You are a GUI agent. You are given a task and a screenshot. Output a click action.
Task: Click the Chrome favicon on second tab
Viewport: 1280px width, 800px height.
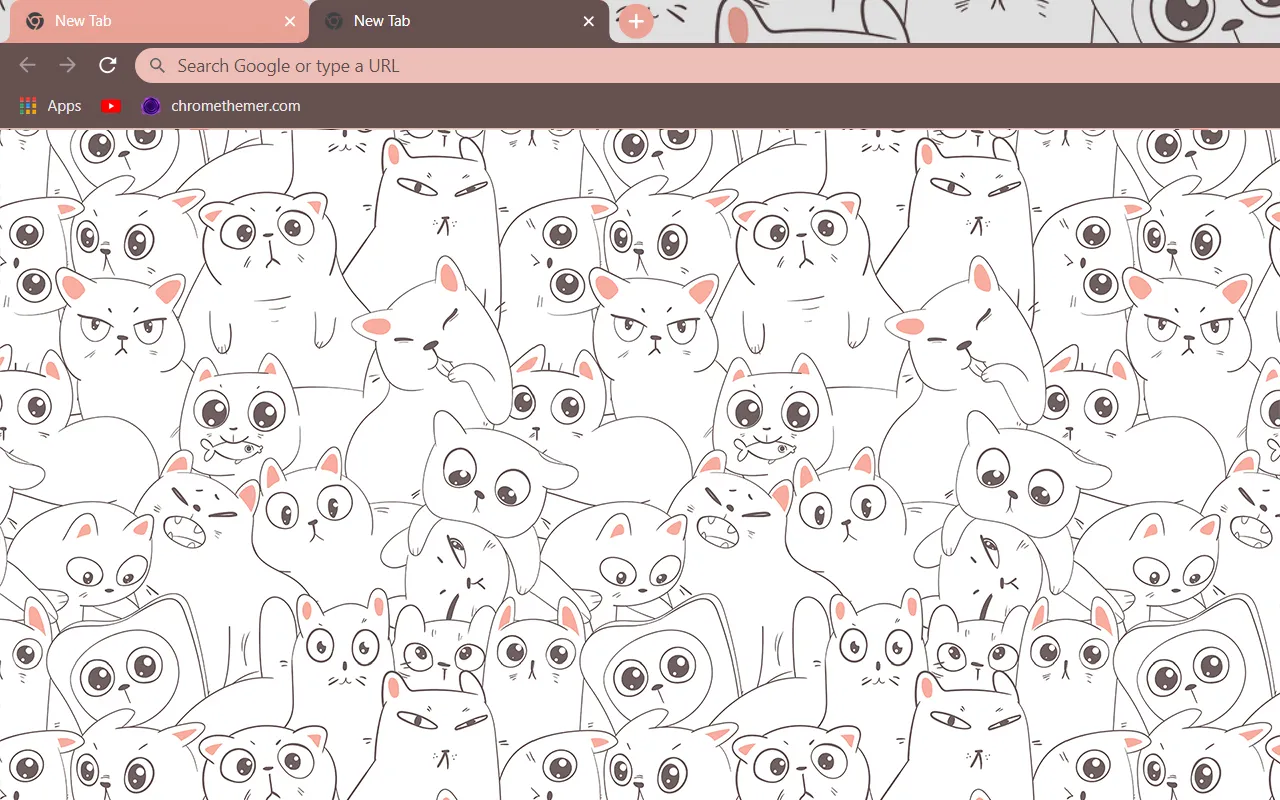(x=334, y=21)
